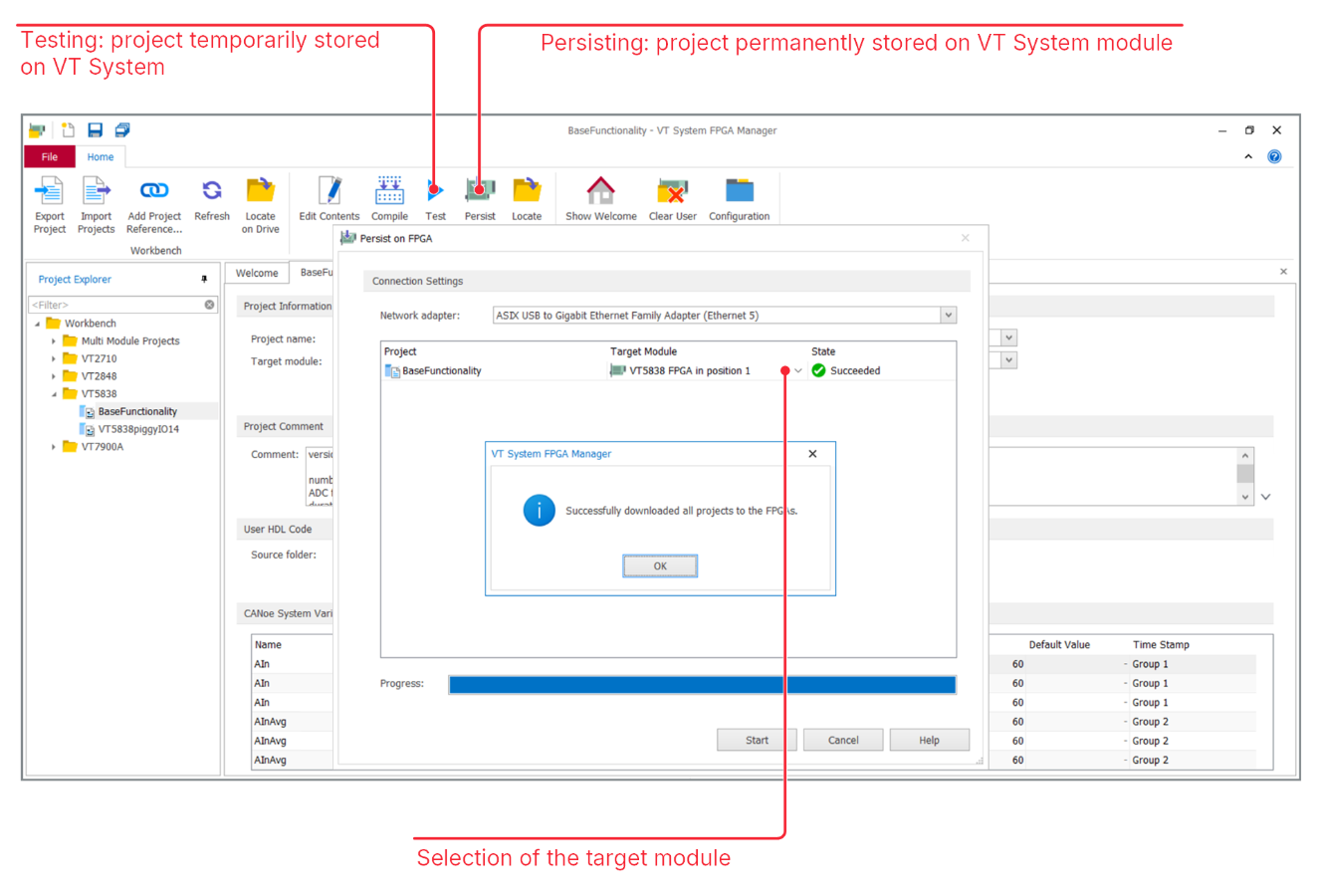Close the VT System FPGA Manager message box
The image size is (1323, 896).
click(x=812, y=454)
